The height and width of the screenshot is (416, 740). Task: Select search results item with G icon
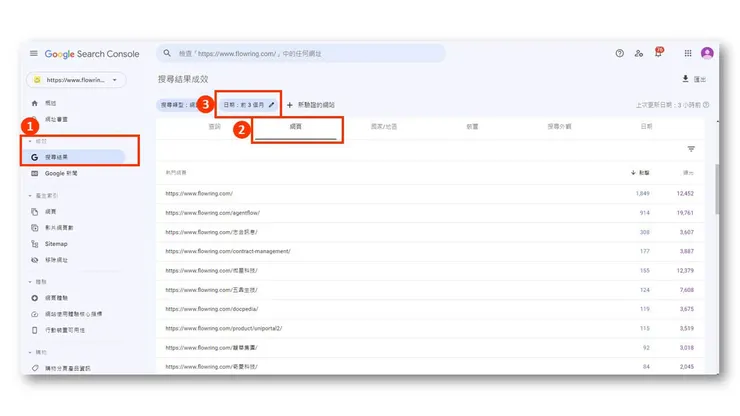(74, 157)
